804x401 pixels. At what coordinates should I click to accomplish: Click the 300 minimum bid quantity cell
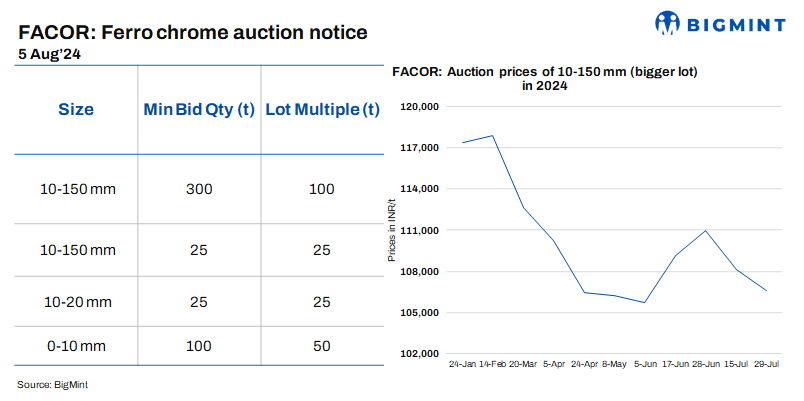(x=198, y=189)
